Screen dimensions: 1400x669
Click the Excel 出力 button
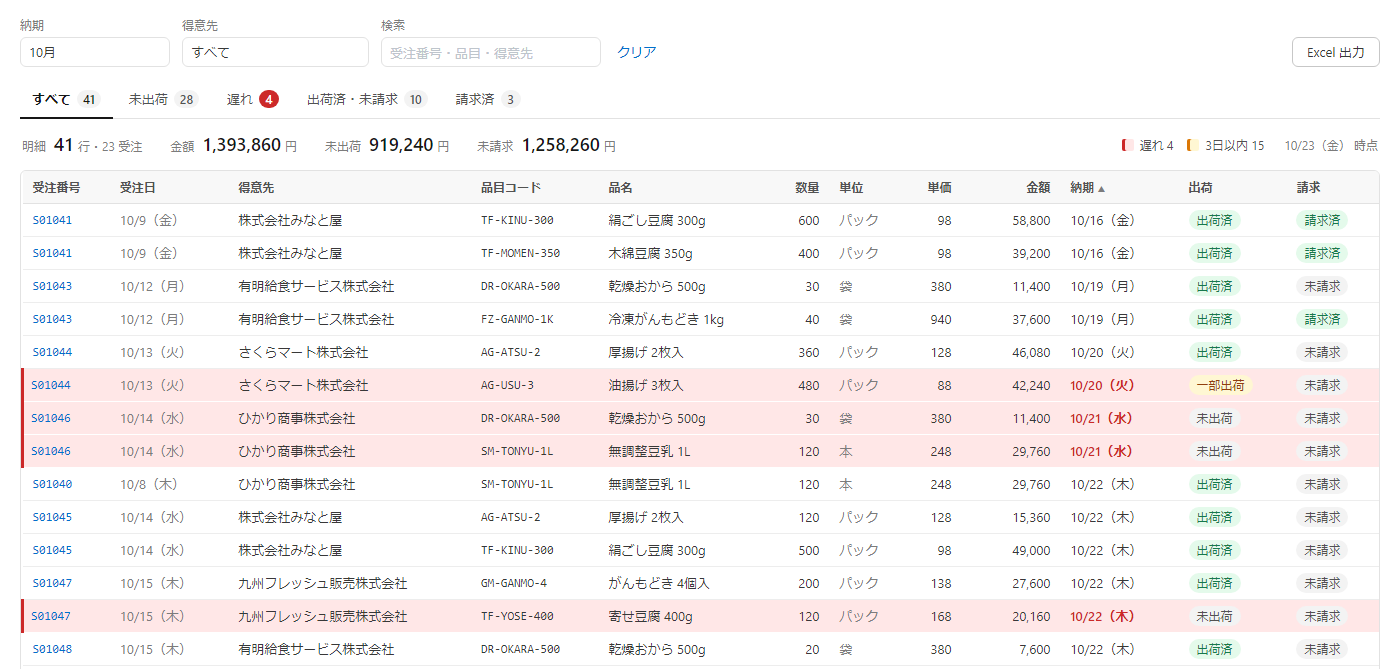(1336, 52)
